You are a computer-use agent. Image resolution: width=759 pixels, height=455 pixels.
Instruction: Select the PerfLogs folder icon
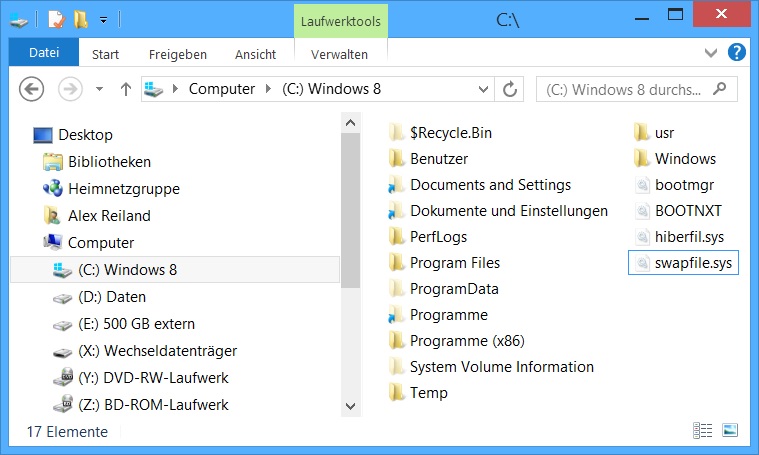[396, 236]
